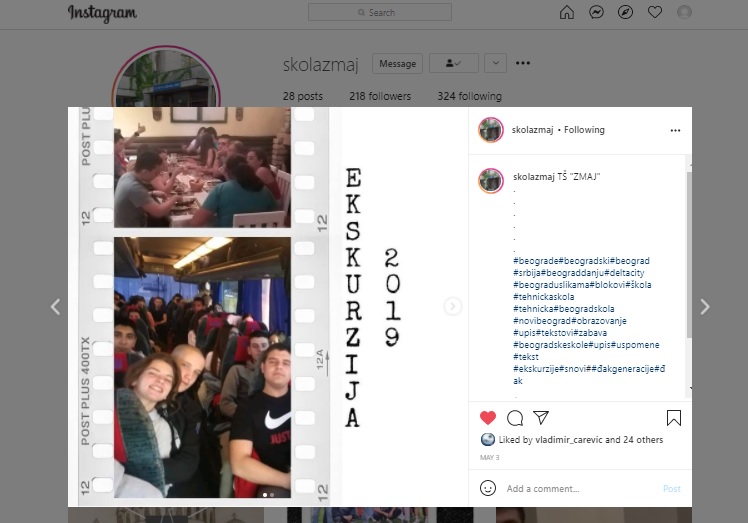Unlike the post with red heart
This screenshot has height=523, width=748.
point(488,418)
